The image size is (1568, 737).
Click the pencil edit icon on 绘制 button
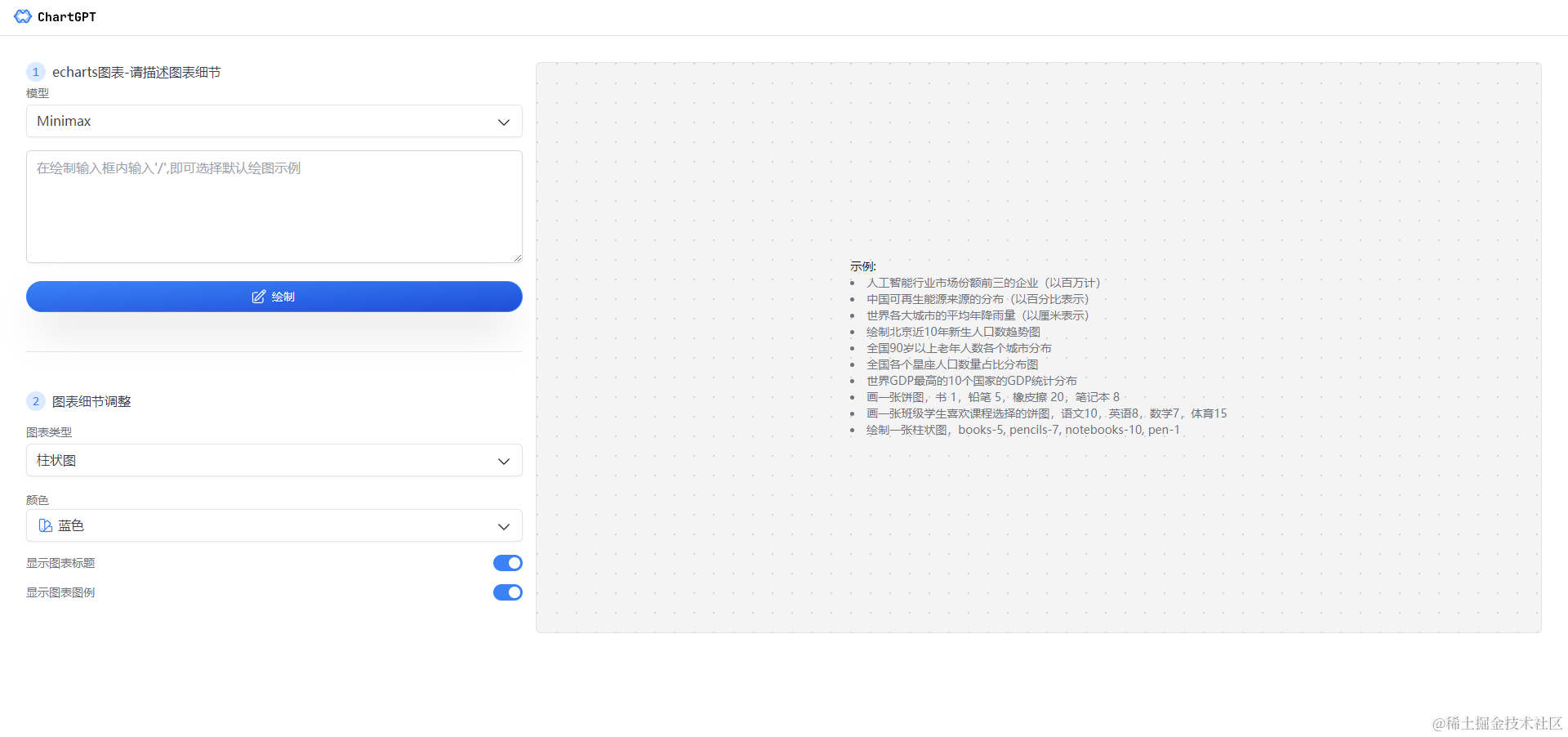(x=259, y=297)
